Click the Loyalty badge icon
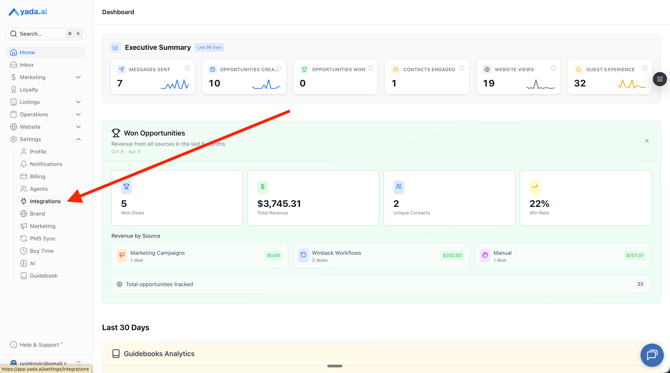Image resolution: width=670 pixels, height=373 pixels. [14, 90]
